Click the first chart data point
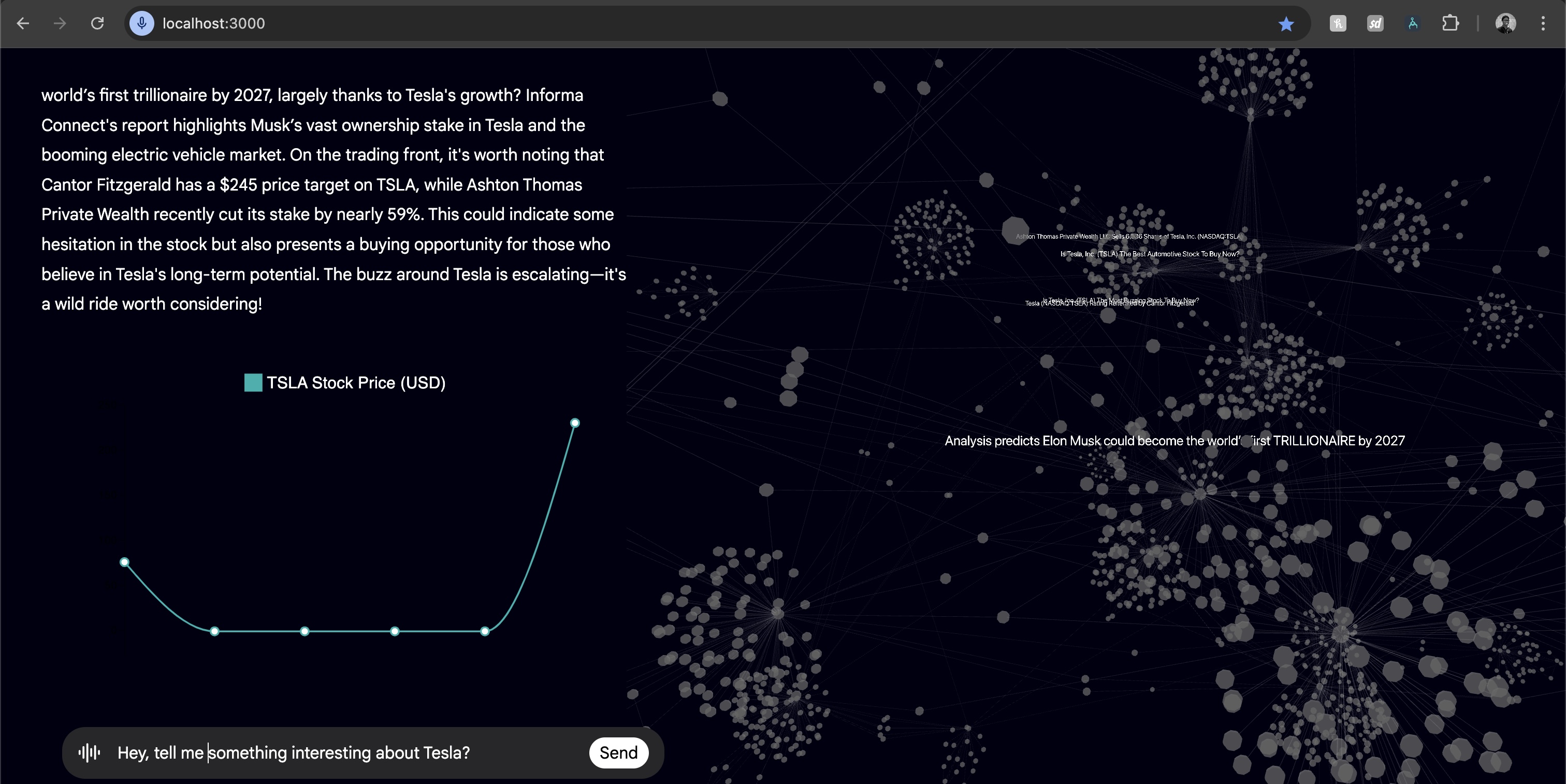The width and height of the screenshot is (1566, 784). point(125,562)
